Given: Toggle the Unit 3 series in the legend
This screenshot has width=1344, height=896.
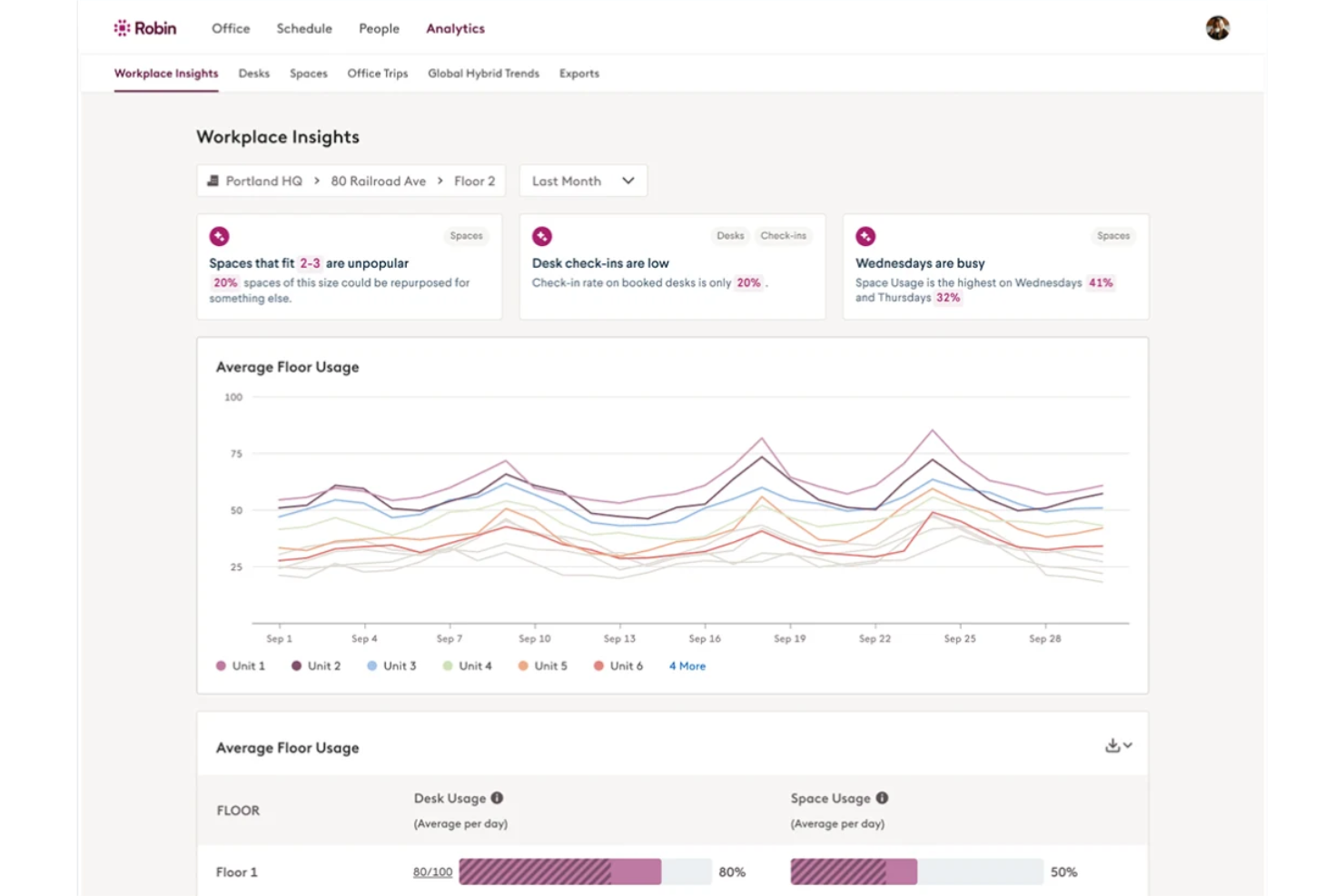Looking at the screenshot, I should 391,665.
